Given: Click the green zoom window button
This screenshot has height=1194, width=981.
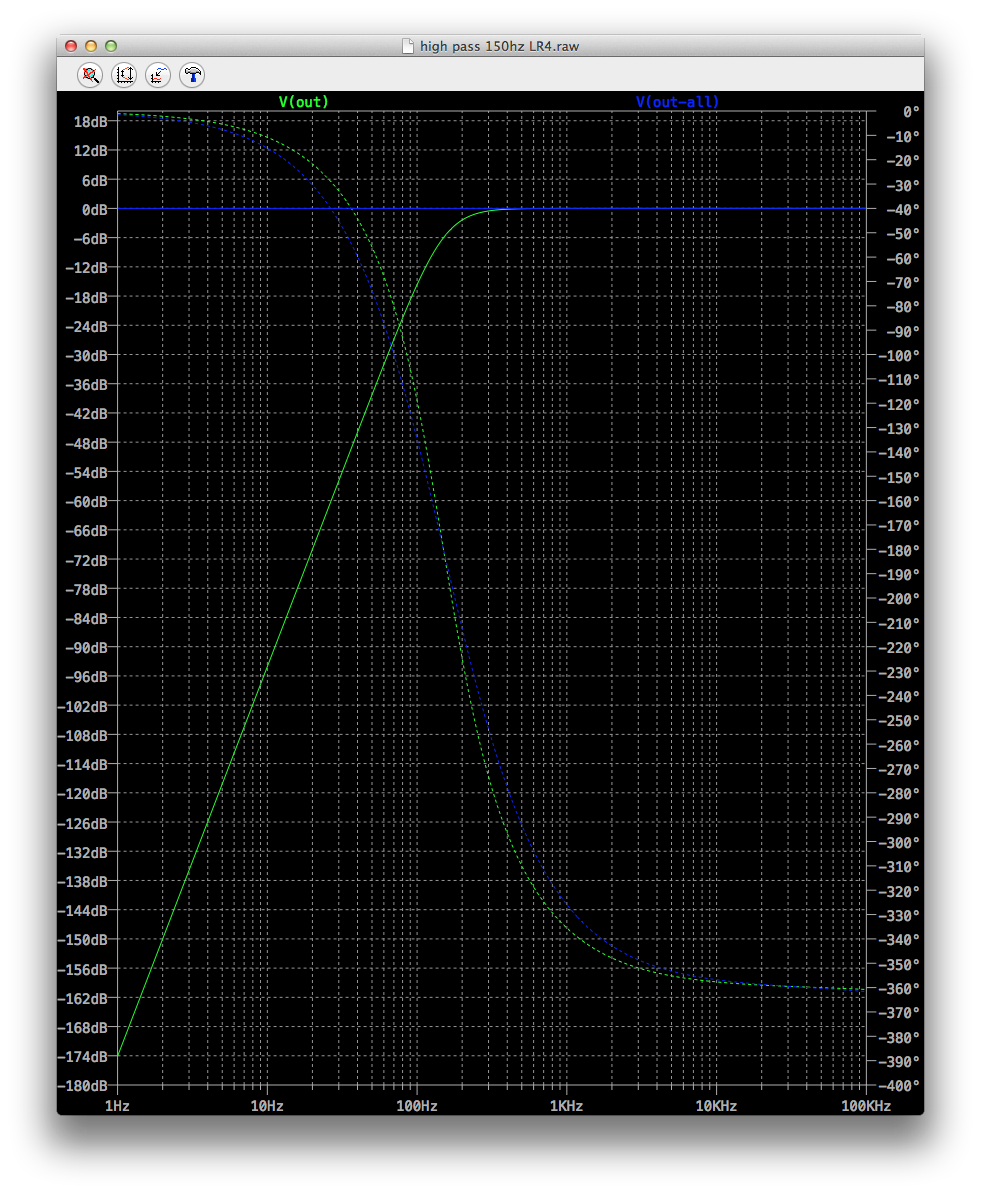Looking at the screenshot, I should 110,46.
